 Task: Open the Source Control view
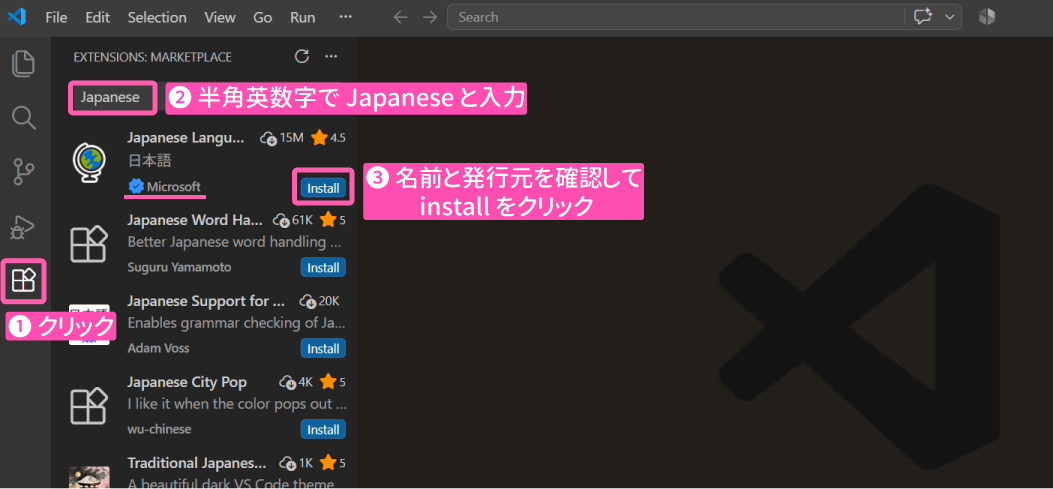coord(24,173)
